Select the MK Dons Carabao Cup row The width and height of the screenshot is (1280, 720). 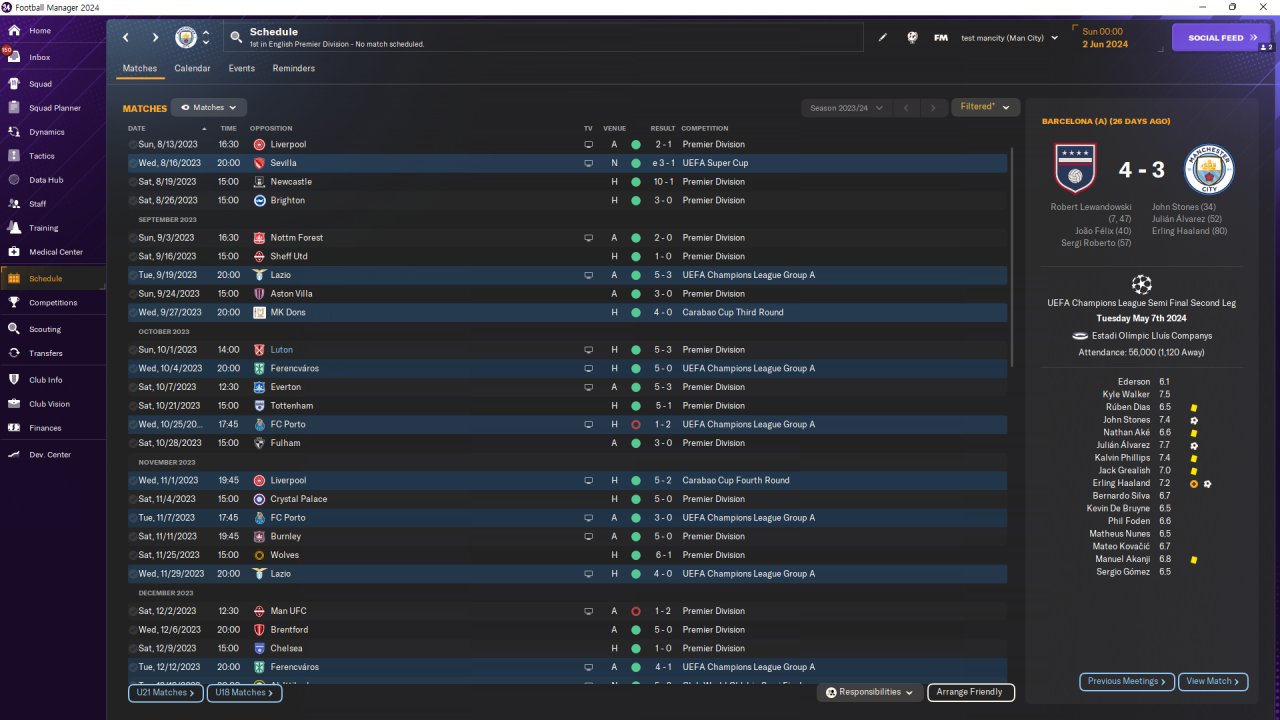coord(567,313)
